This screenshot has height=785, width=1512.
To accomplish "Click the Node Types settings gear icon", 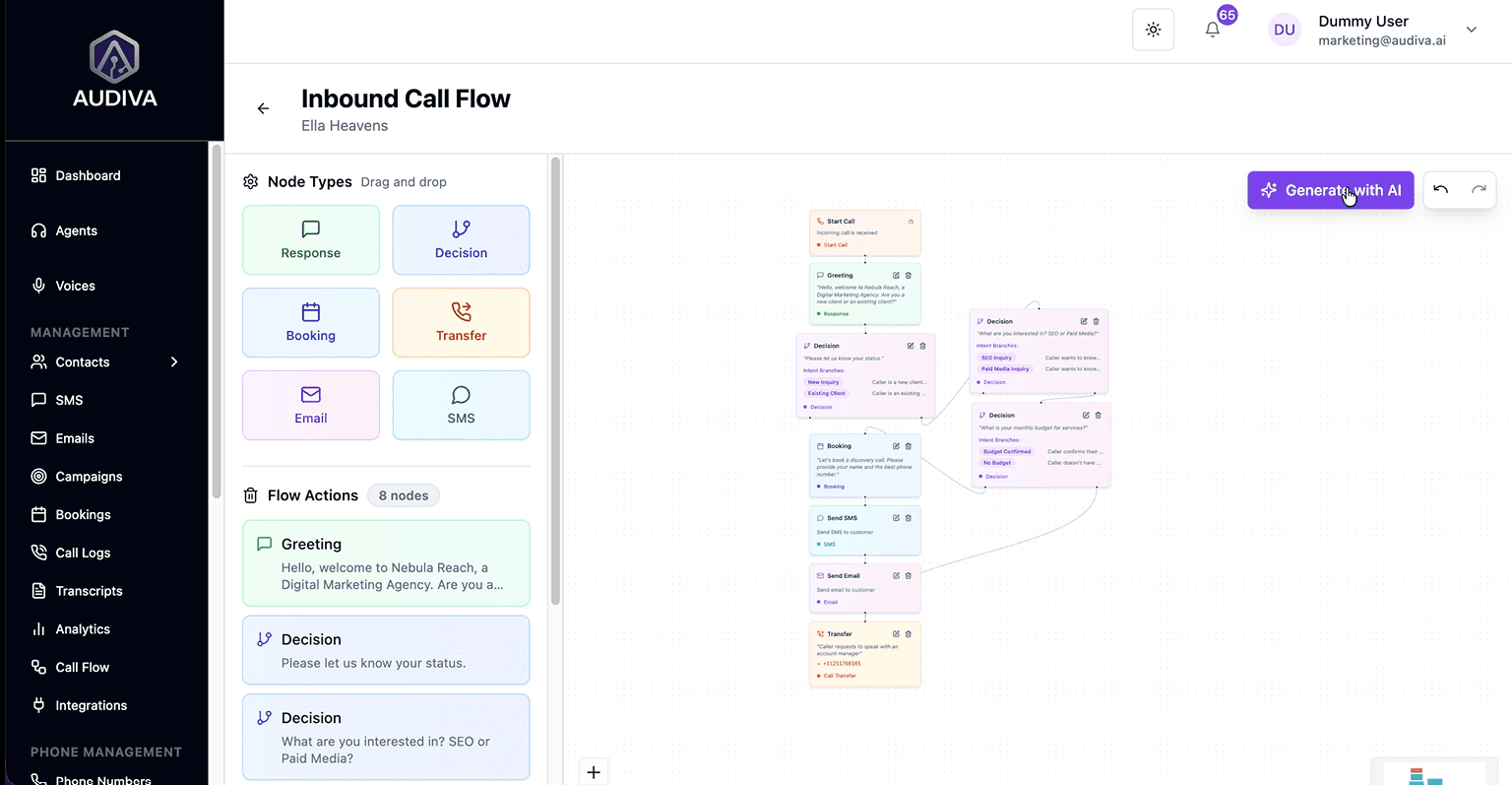I will point(250,182).
